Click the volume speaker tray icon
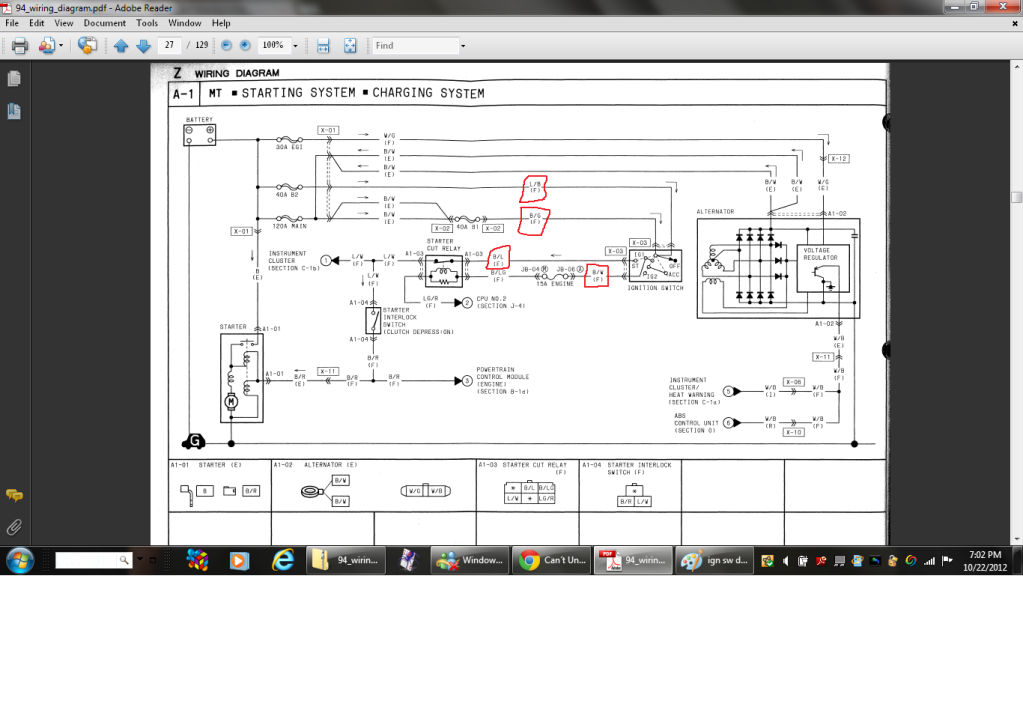 pos(786,560)
